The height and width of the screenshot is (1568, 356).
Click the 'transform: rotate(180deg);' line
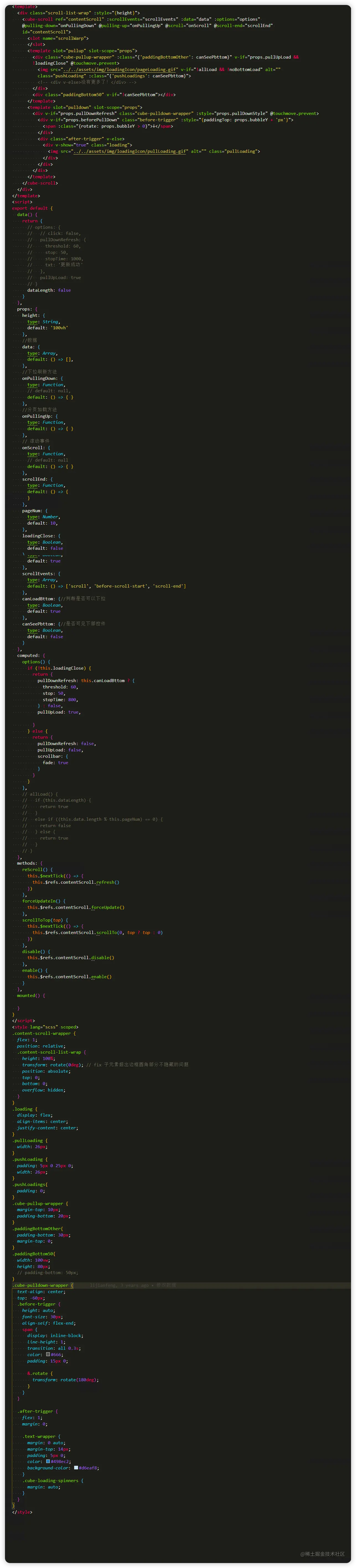[66, 1379]
